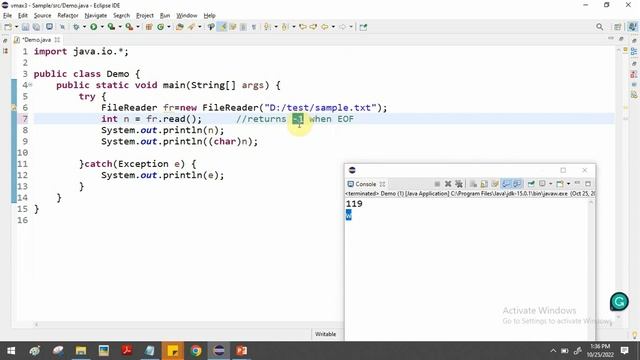Click the New Java Package icon
Image resolution: width=640 pixels, height=360 pixels.
click(x=149, y=27)
